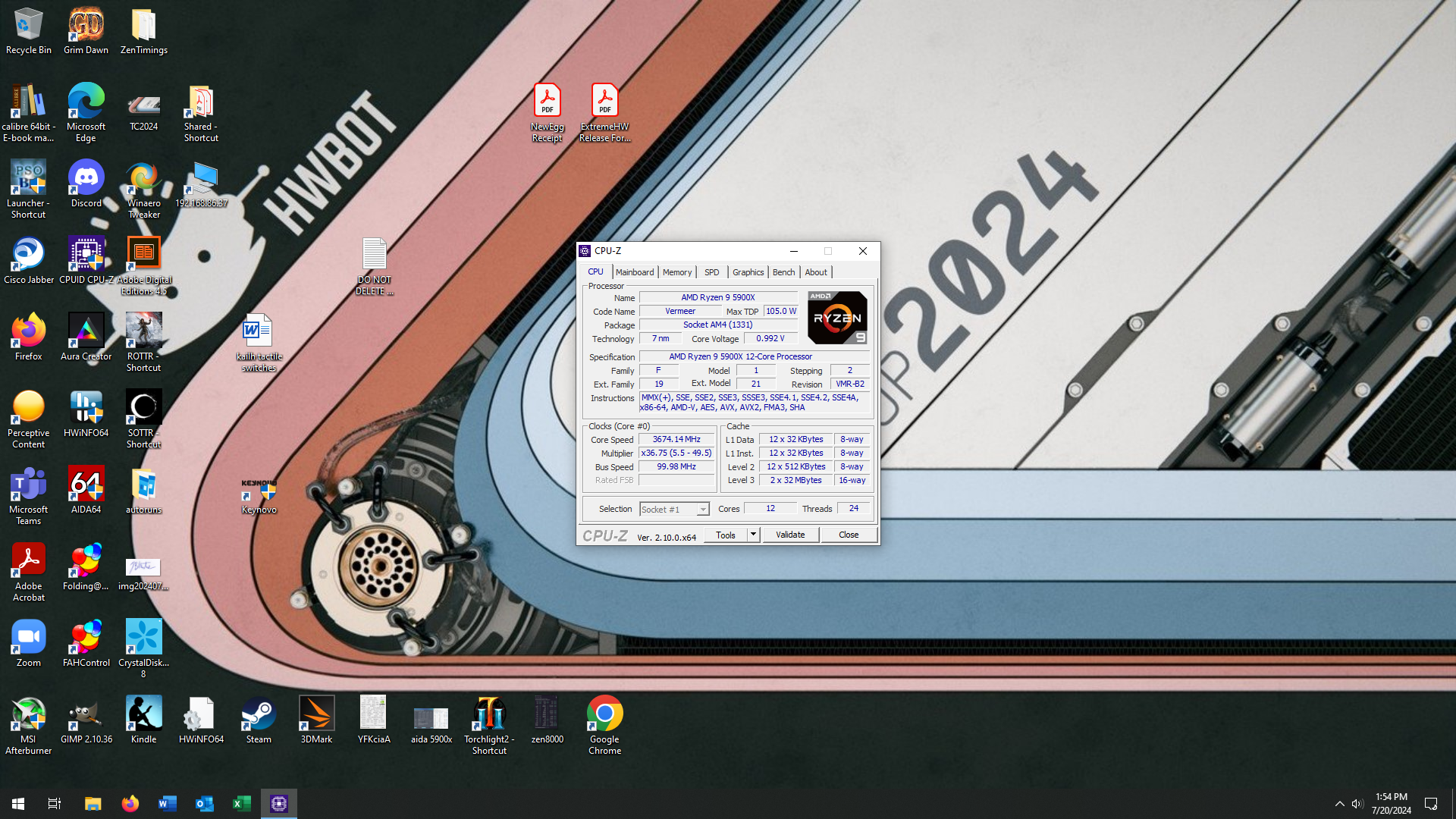Open the Graphics tab in CPU-Z
The width and height of the screenshot is (1456, 819).
(x=748, y=272)
